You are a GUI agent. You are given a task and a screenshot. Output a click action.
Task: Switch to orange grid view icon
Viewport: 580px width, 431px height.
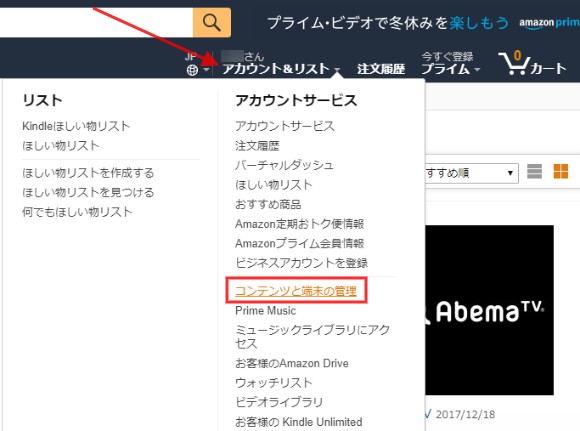pyautogui.click(x=561, y=171)
